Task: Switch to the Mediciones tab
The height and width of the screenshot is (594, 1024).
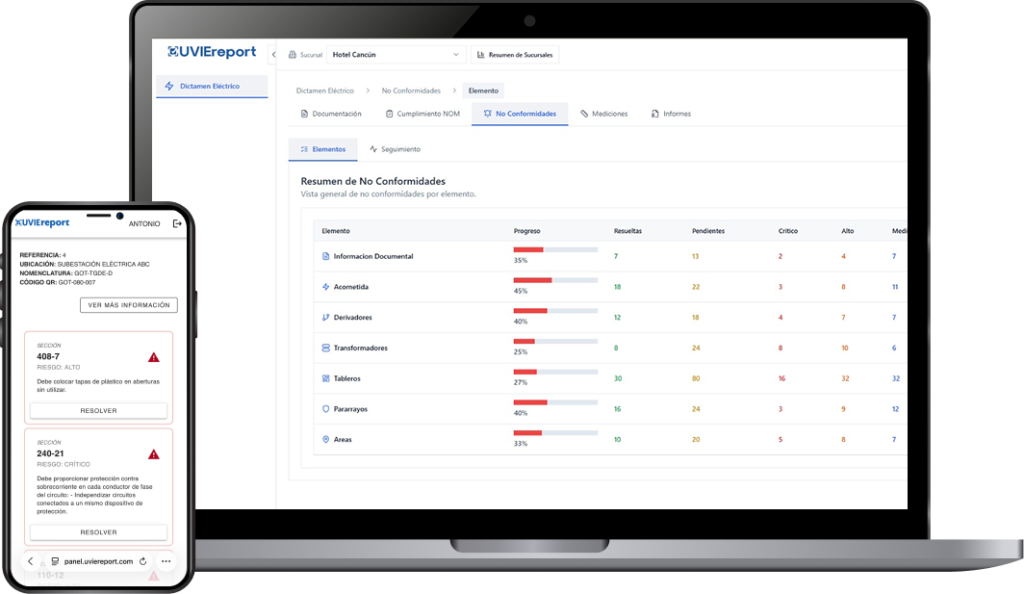Action: point(604,114)
